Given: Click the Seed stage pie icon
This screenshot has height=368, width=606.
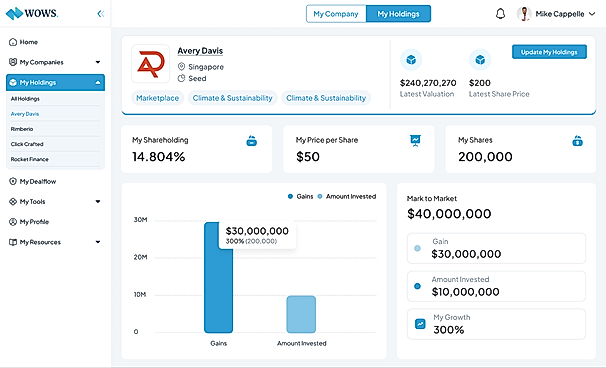Looking at the screenshot, I should point(181,78).
